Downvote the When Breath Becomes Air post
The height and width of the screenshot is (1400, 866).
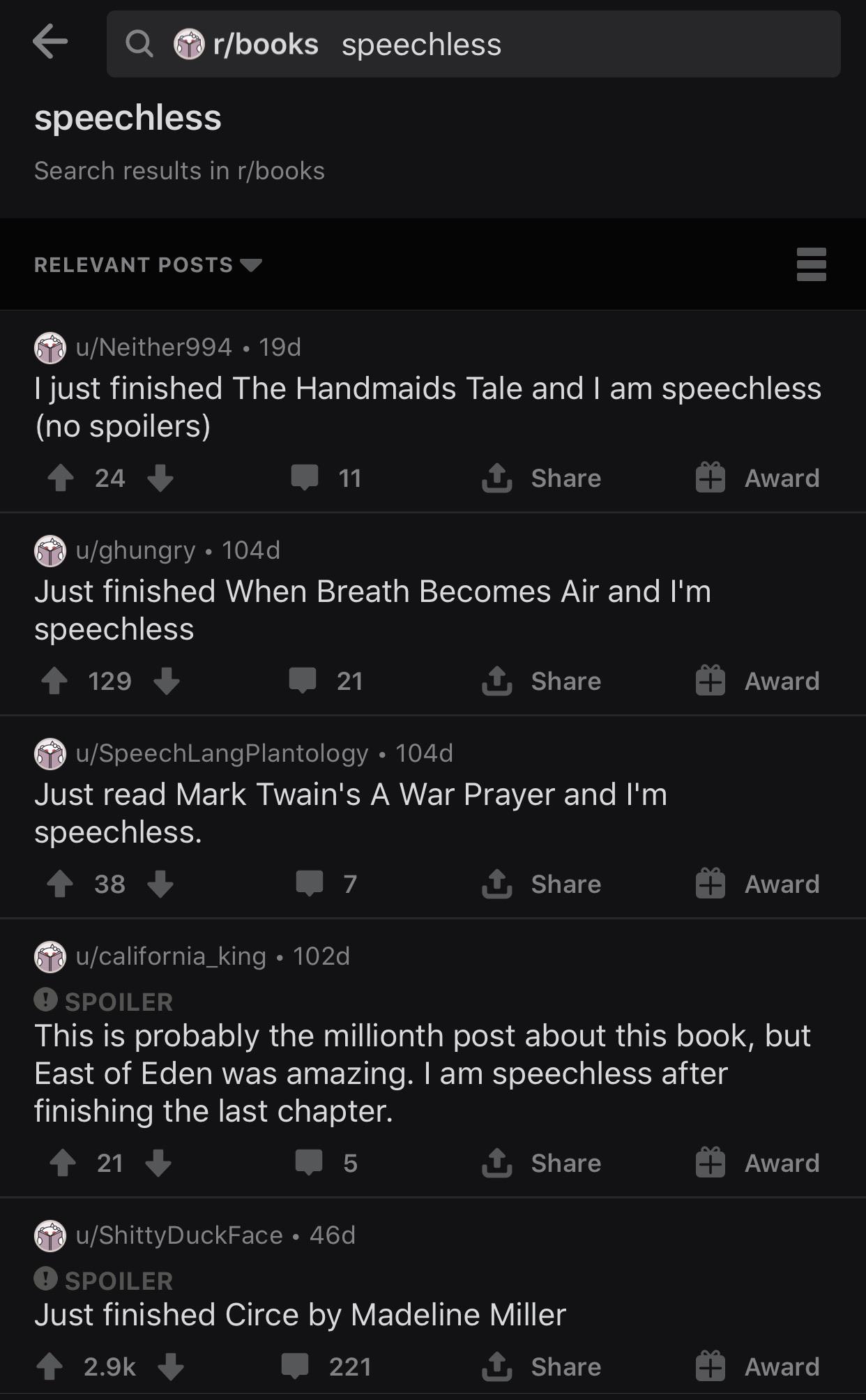(x=167, y=682)
